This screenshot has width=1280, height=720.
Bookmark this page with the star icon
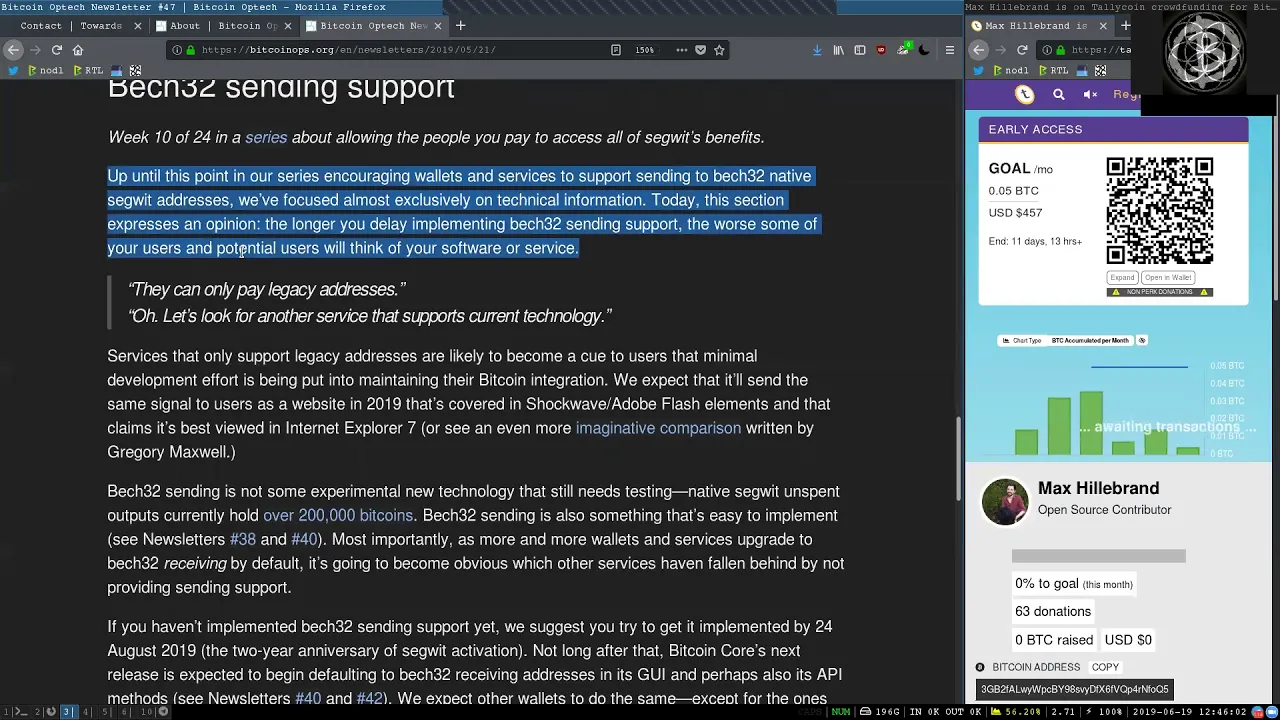(719, 50)
